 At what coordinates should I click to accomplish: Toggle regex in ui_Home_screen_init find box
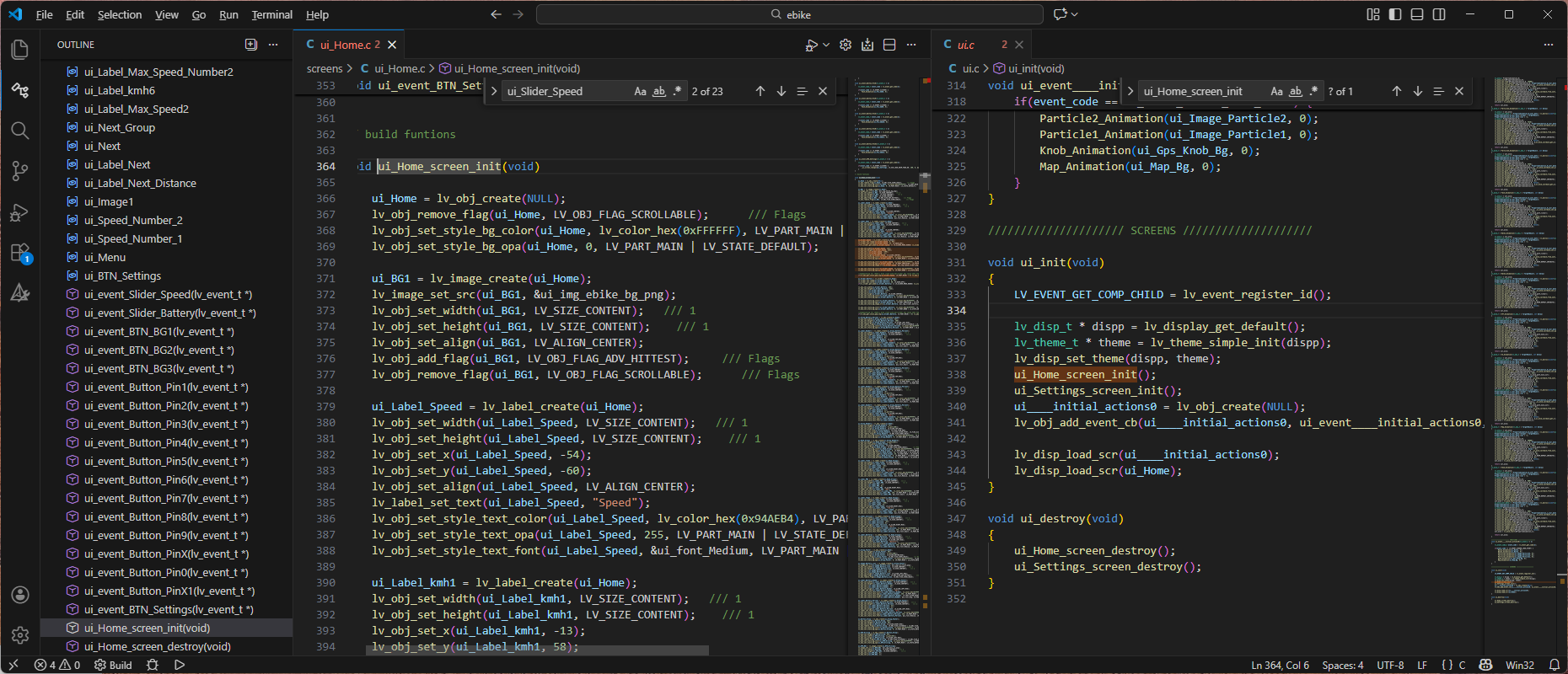(x=1313, y=91)
